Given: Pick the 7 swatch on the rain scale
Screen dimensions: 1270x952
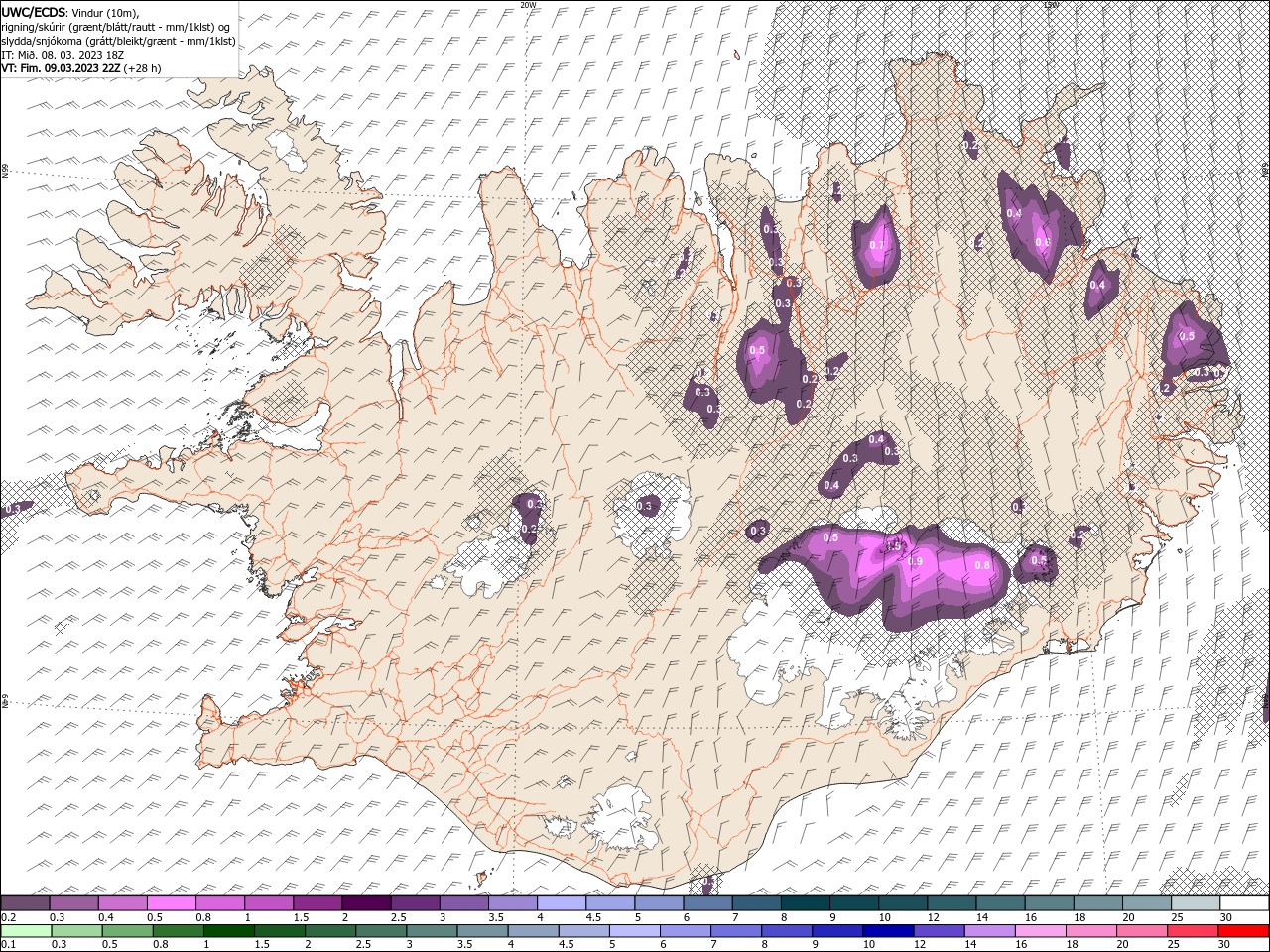Looking at the screenshot, I should pos(735,931).
